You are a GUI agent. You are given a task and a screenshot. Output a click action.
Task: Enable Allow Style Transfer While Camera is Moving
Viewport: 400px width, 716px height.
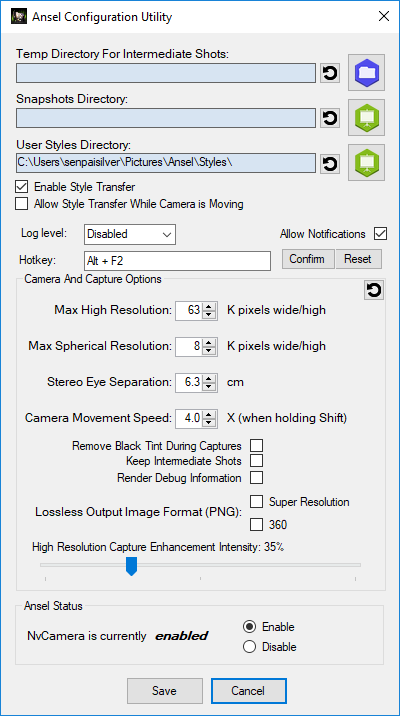pyautogui.click(x=21, y=204)
